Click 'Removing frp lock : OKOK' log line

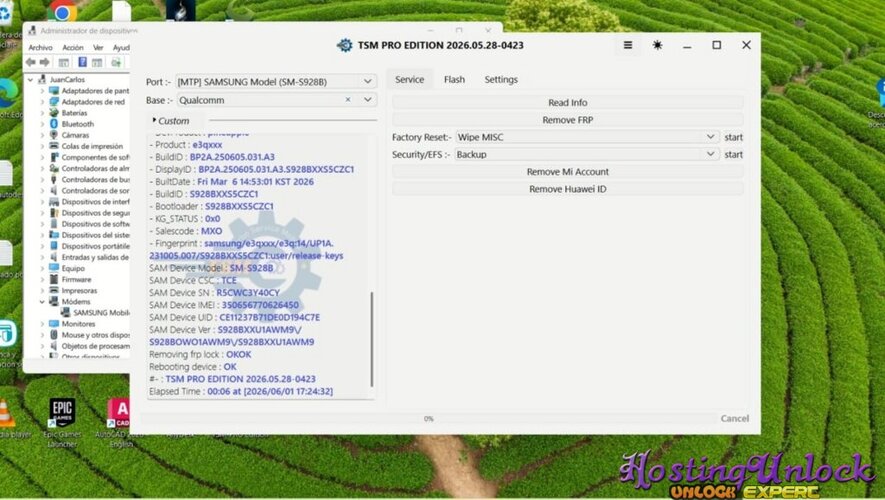200,354
